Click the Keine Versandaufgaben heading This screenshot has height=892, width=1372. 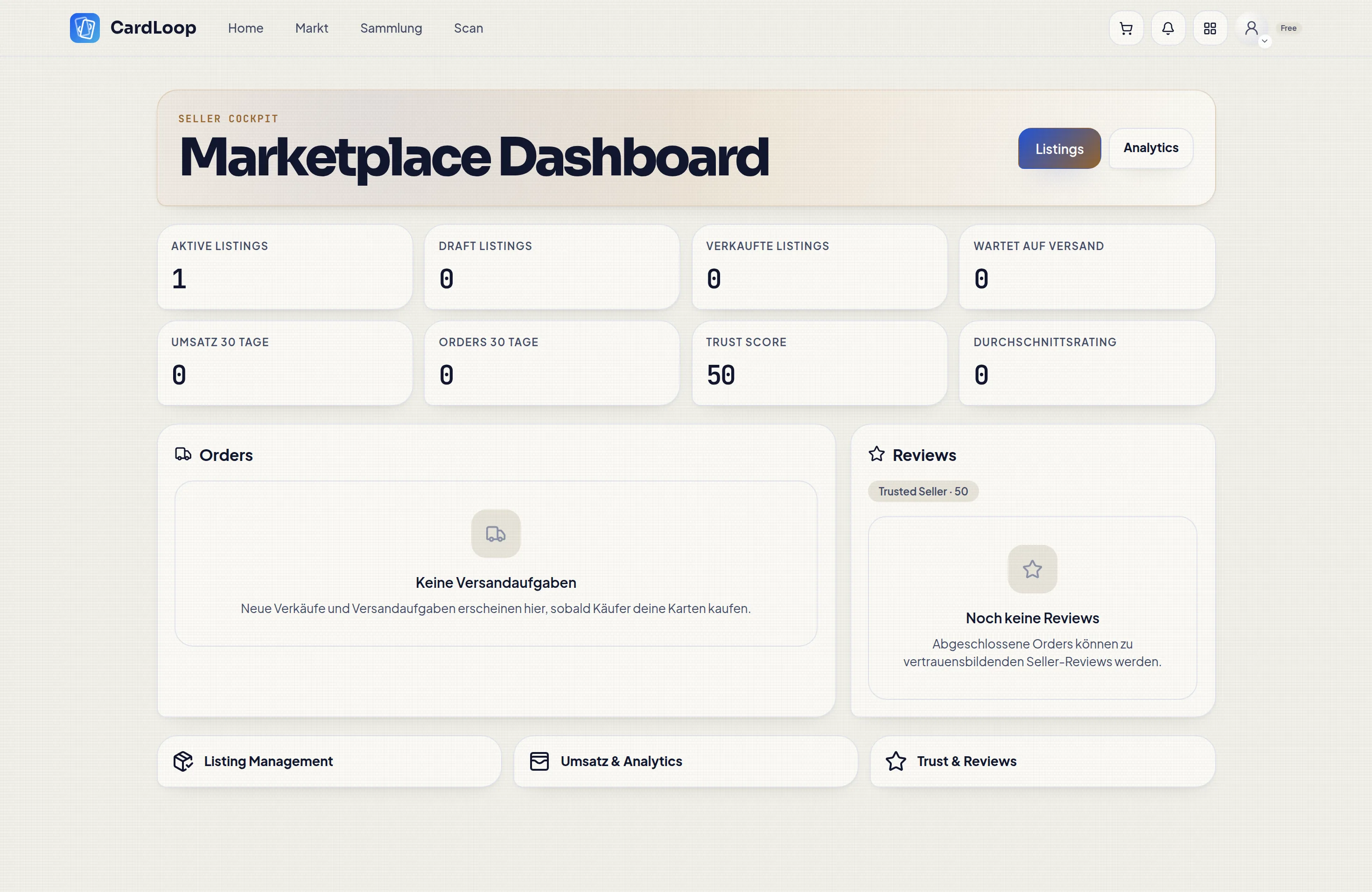(496, 583)
